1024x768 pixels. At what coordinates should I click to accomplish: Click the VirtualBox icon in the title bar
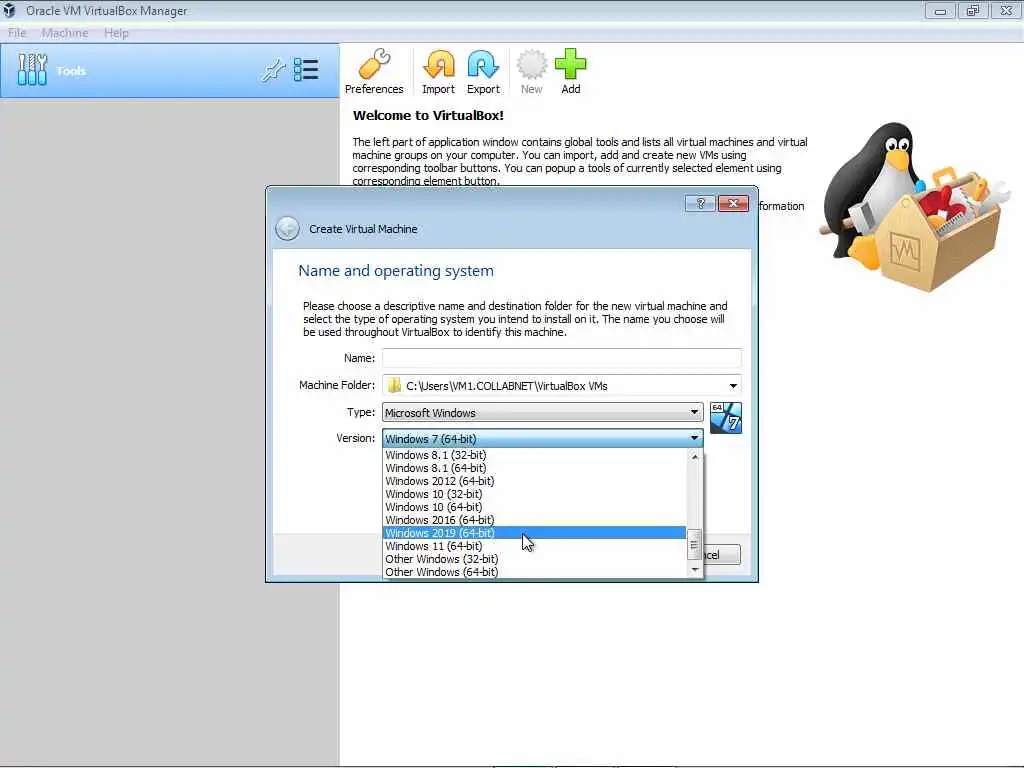tap(9, 10)
